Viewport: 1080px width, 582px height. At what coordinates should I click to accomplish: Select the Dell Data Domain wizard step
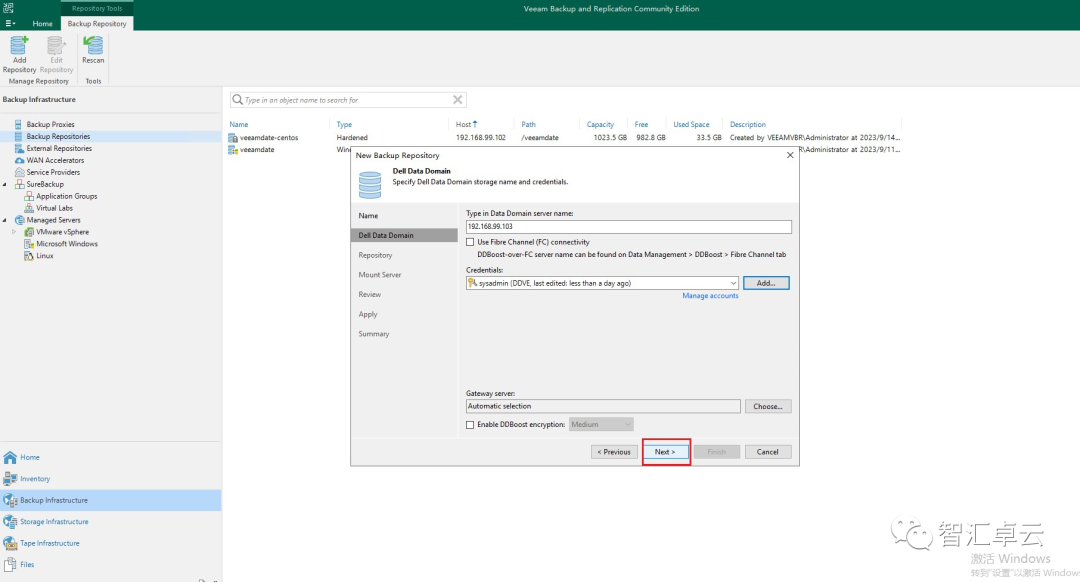click(404, 235)
